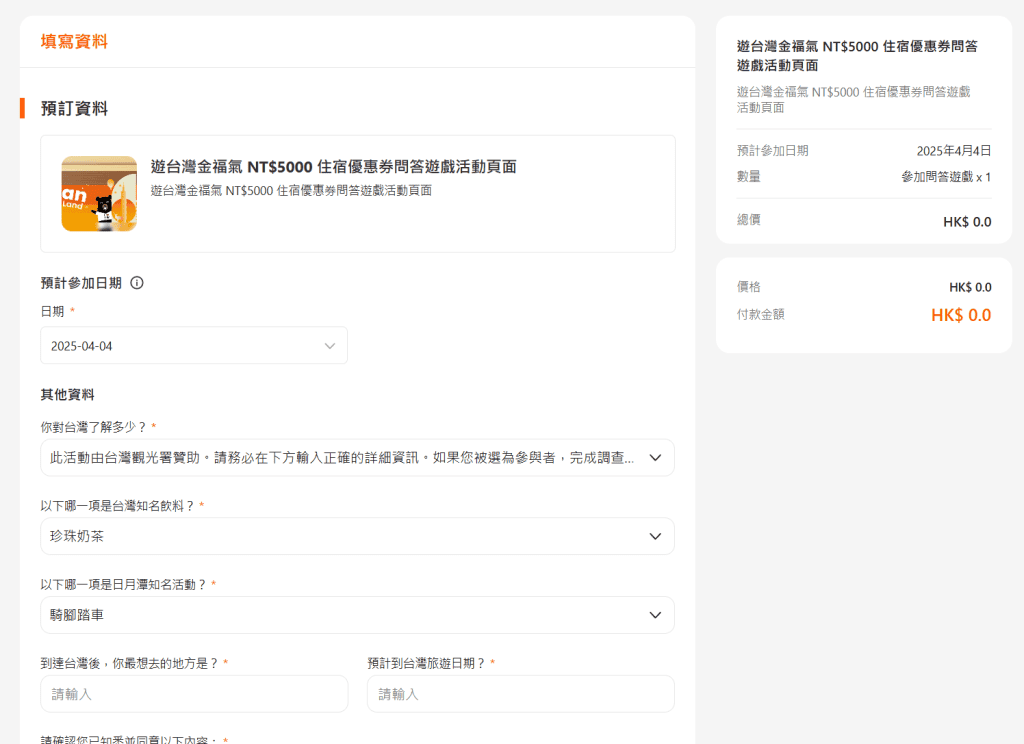Click the 總價 HK$ 0.0 amount
This screenshot has height=744, width=1024.
966,222
